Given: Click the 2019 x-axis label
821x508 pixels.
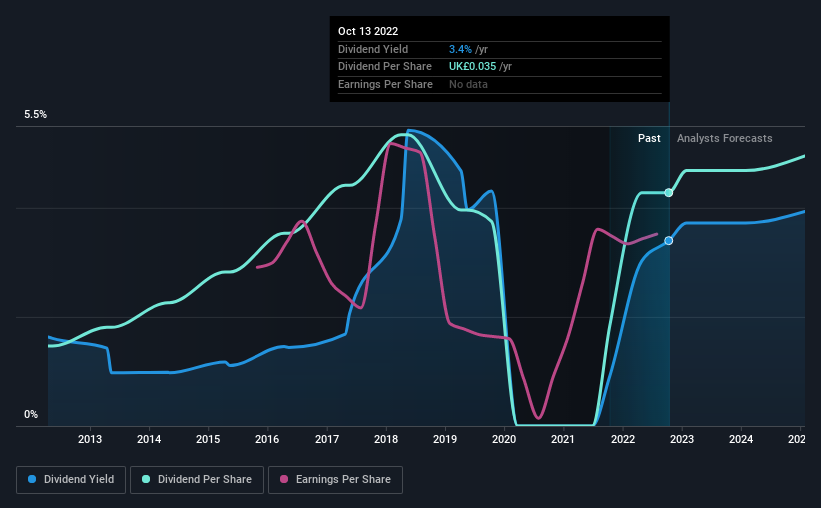Looking at the screenshot, I should click(445, 439).
